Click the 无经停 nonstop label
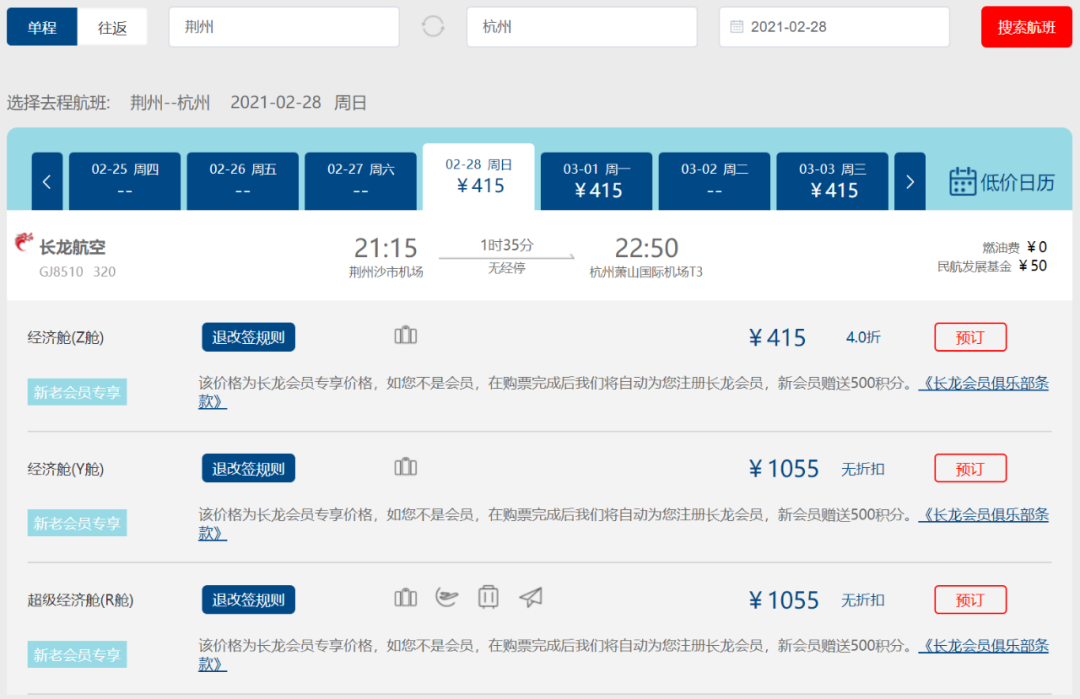 coord(506,268)
